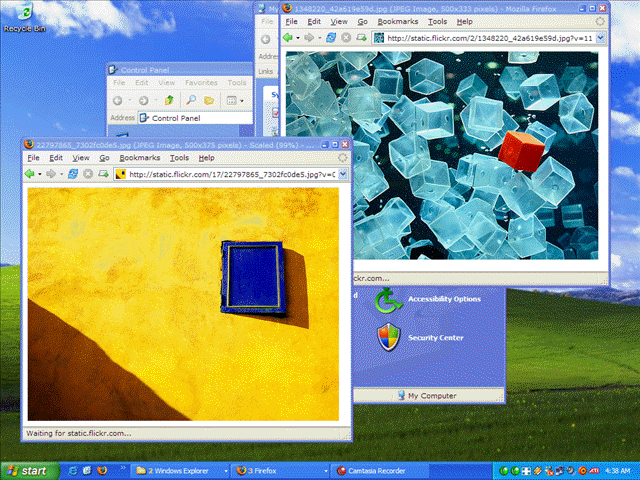The image size is (640, 480).
Task: Open Bookmarks menu in front Firefox window
Action: pos(140,158)
